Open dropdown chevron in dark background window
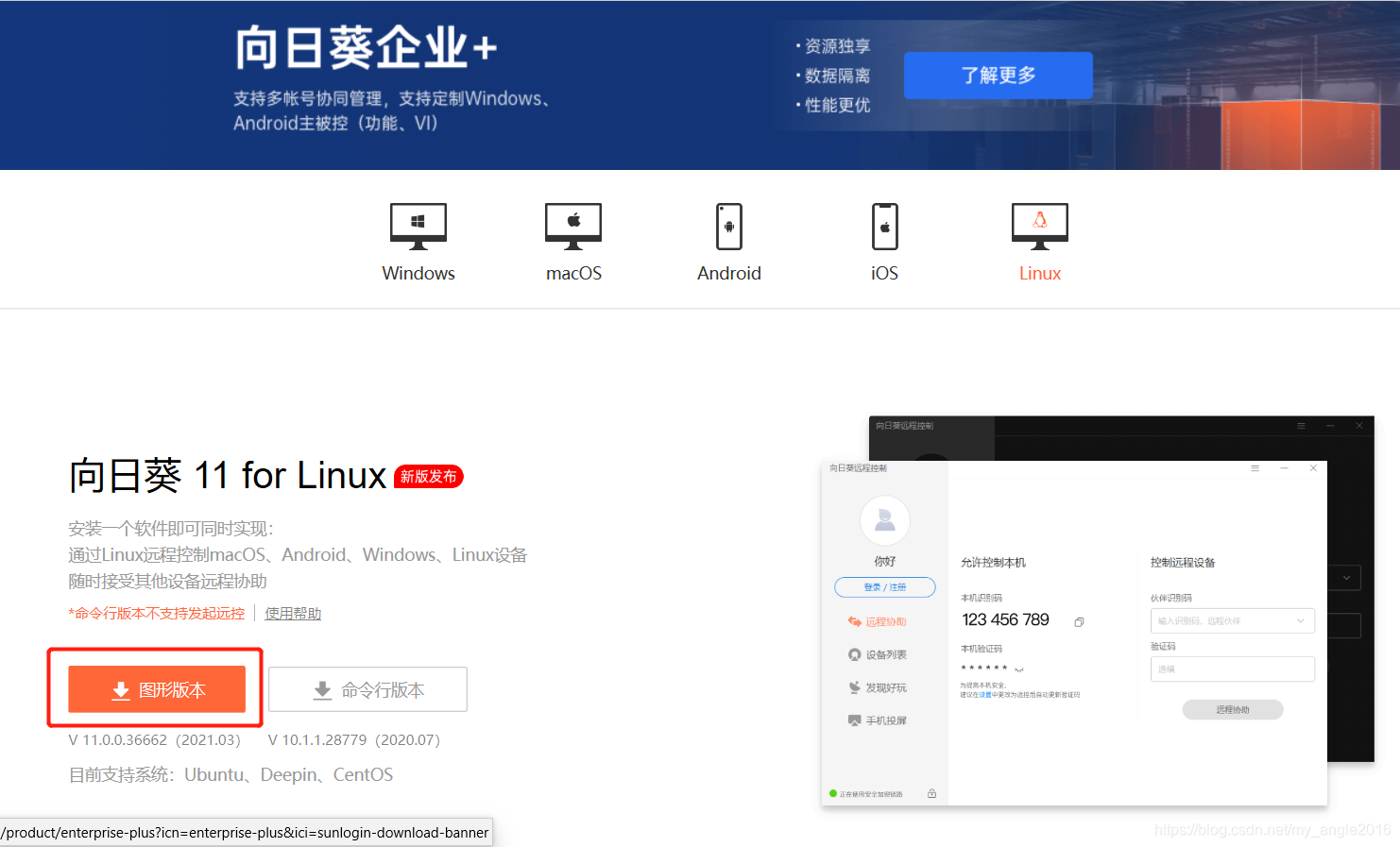 [x=1347, y=577]
